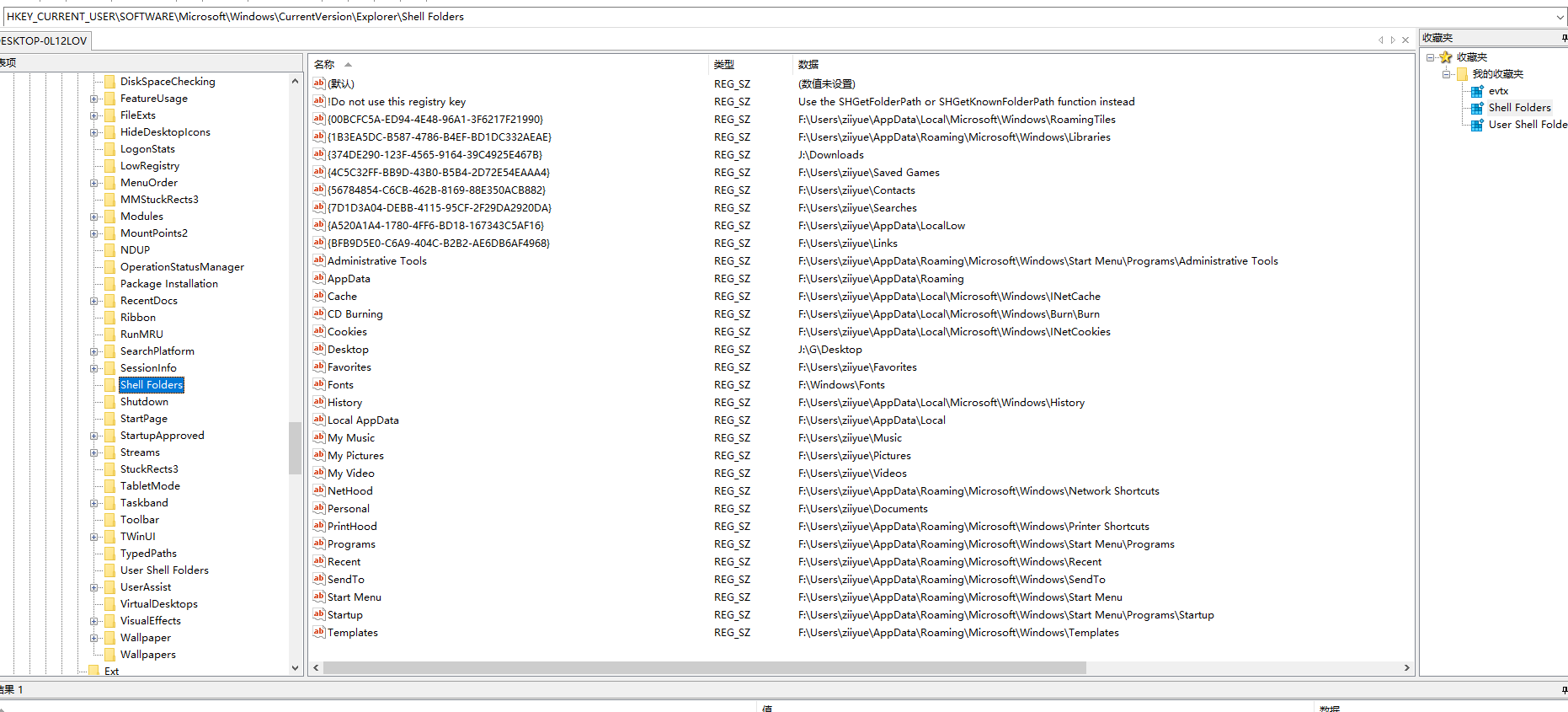The height and width of the screenshot is (712, 1568).
Task: Click the Shell Folders favorite registry icon
Action: click(1476, 108)
